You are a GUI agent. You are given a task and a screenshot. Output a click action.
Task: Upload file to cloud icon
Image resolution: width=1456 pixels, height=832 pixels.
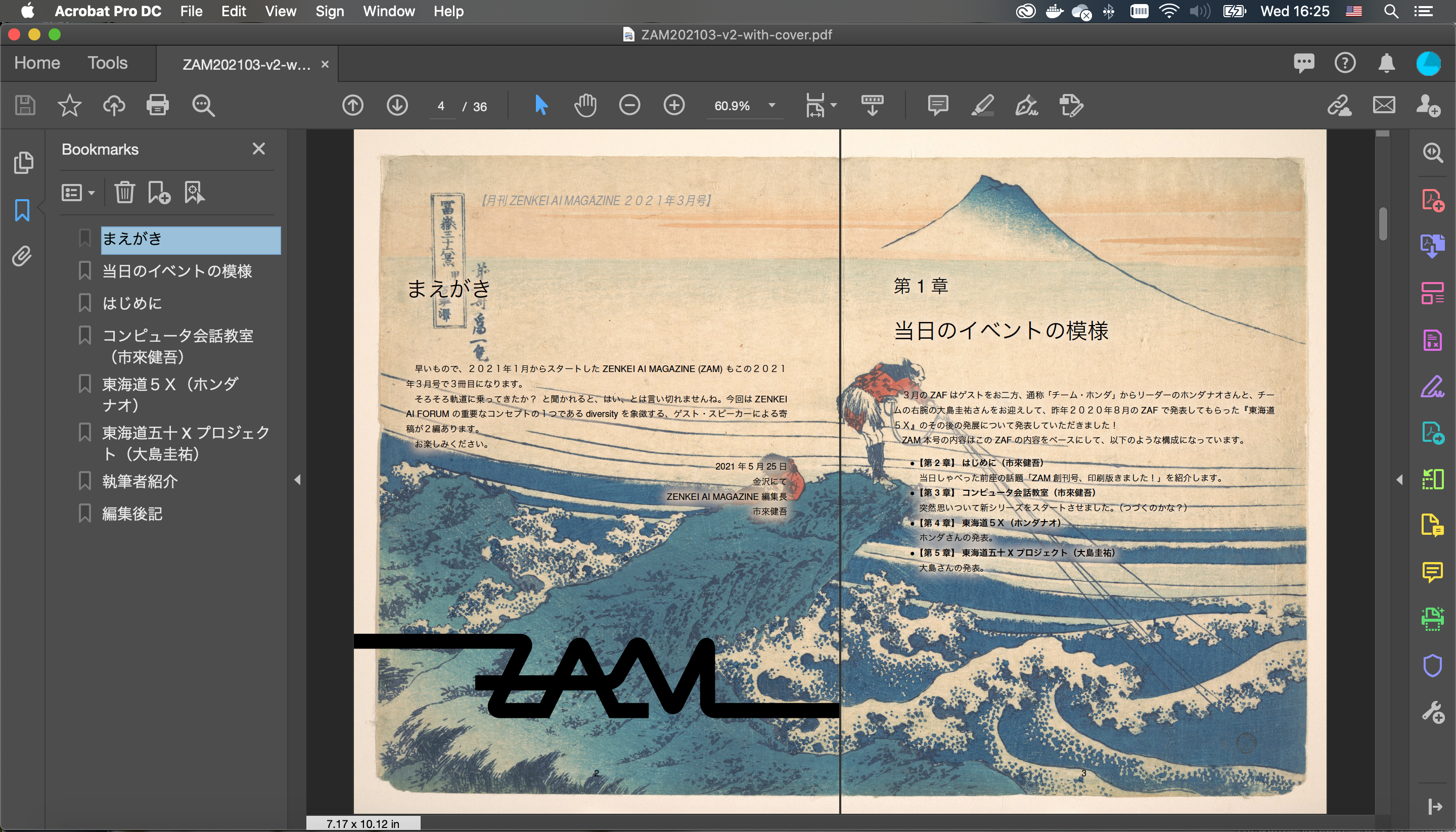pos(114,106)
